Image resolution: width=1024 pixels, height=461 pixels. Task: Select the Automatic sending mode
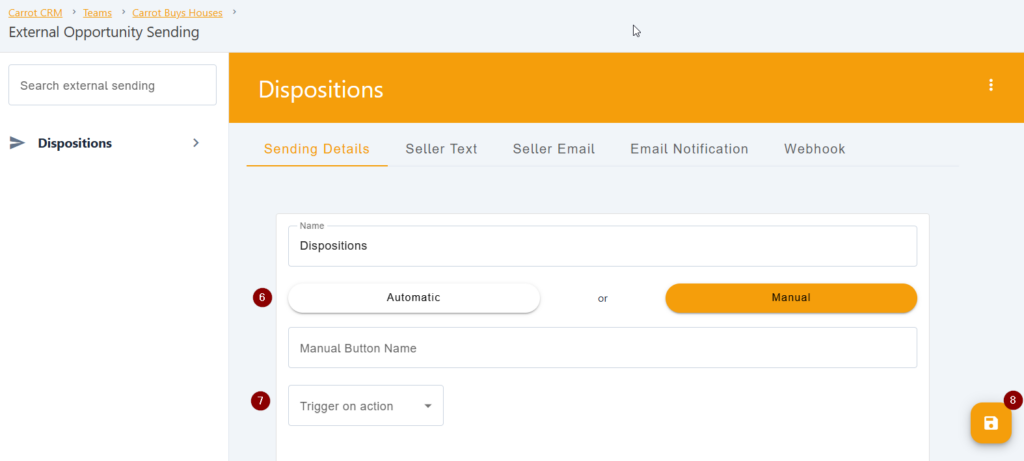413,298
